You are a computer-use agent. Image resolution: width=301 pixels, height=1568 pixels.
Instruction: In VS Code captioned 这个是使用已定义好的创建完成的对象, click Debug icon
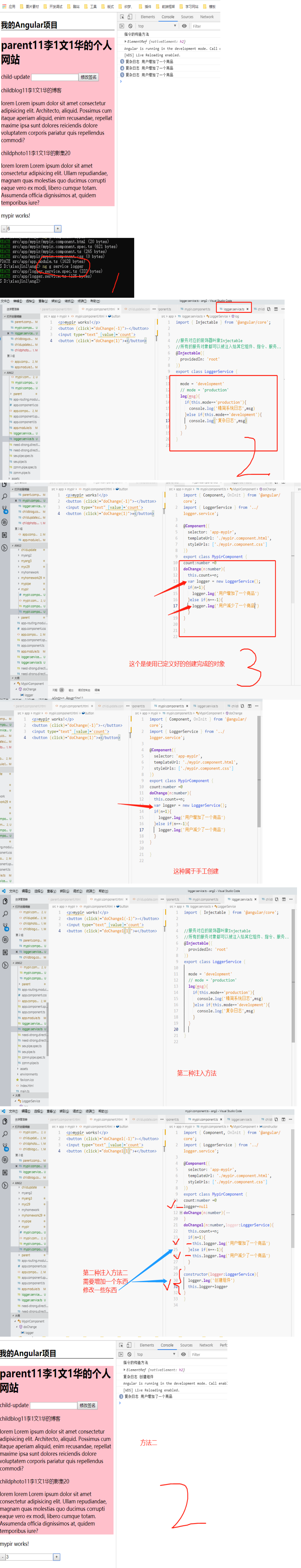tap(4, 522)
